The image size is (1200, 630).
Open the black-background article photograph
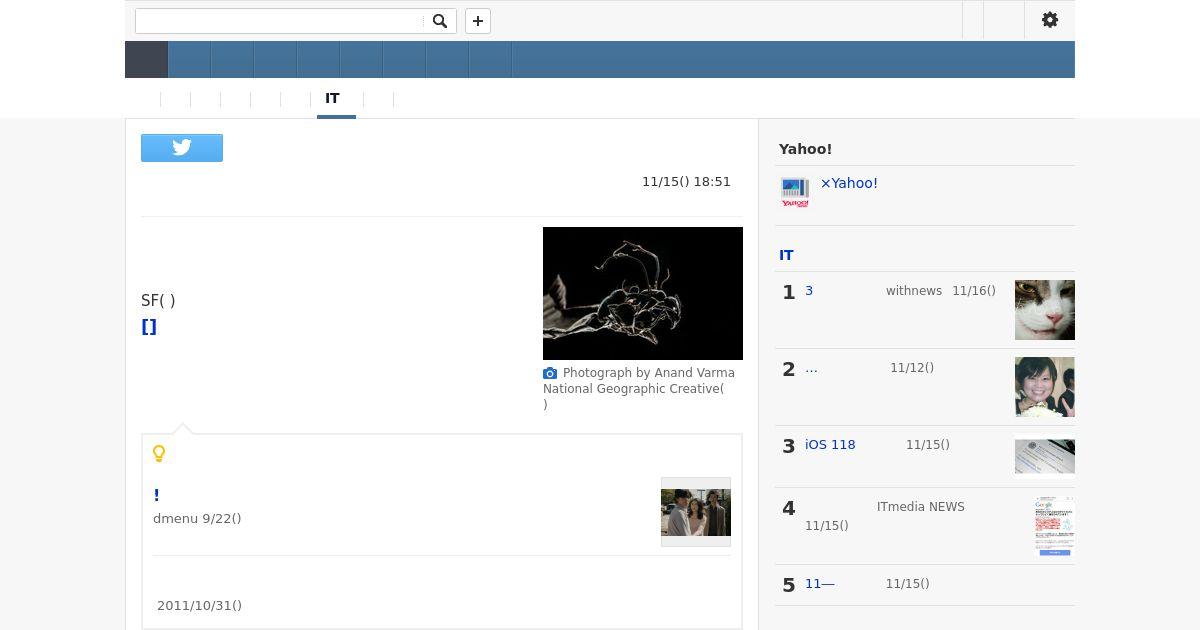pyautogui.click(x=643, y=293)
